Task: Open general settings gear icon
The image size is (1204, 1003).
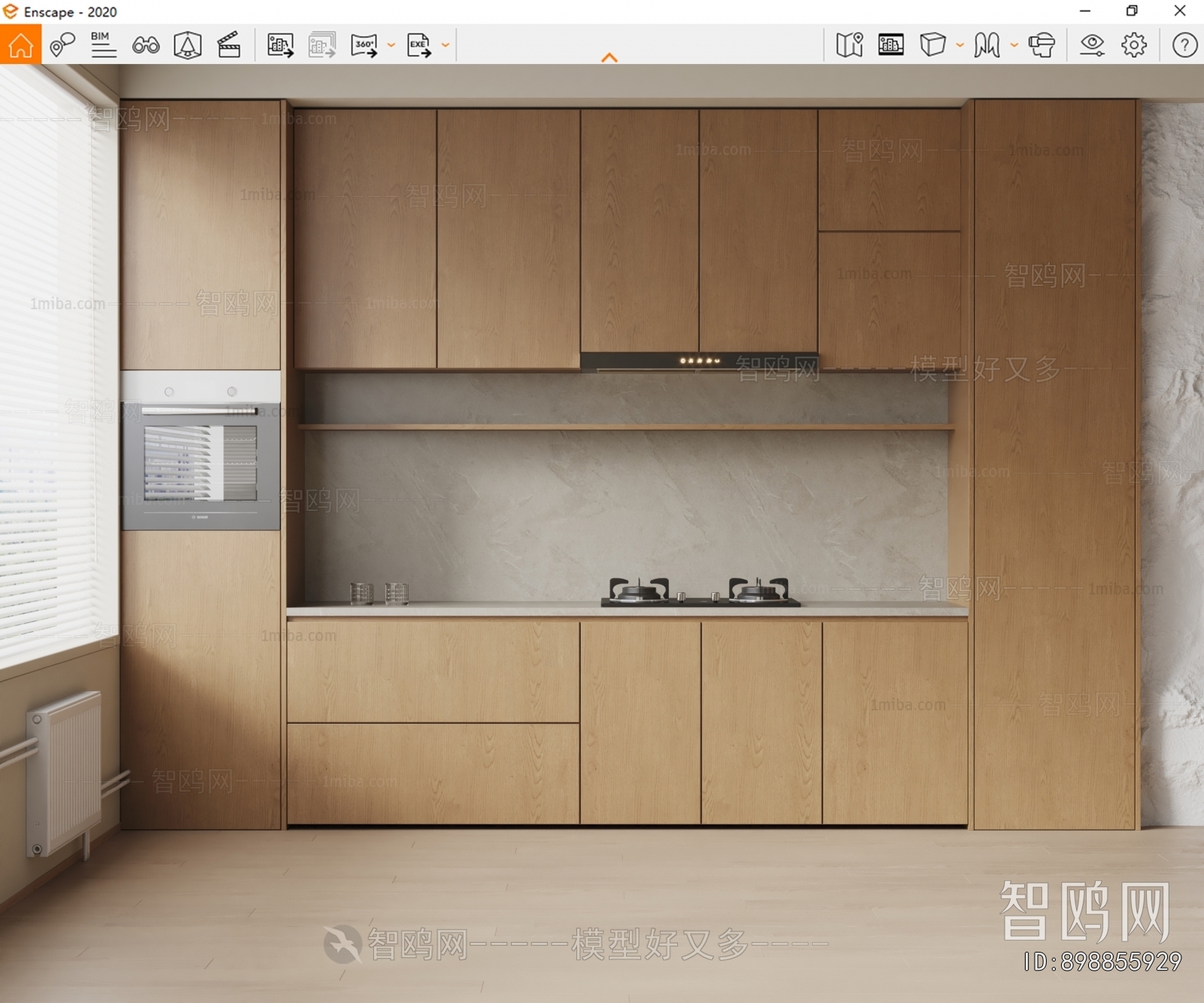Action: tap(1134, 45)
